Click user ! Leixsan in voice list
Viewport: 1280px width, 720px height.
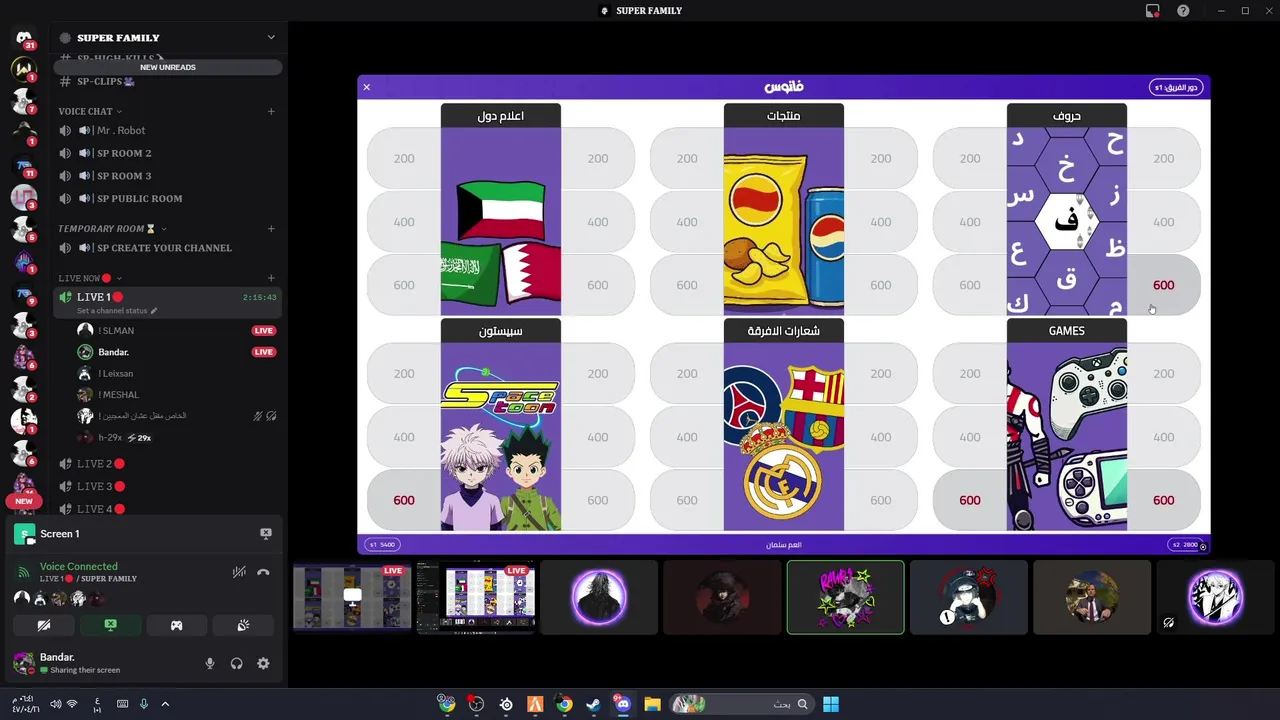tap(116, 373)
